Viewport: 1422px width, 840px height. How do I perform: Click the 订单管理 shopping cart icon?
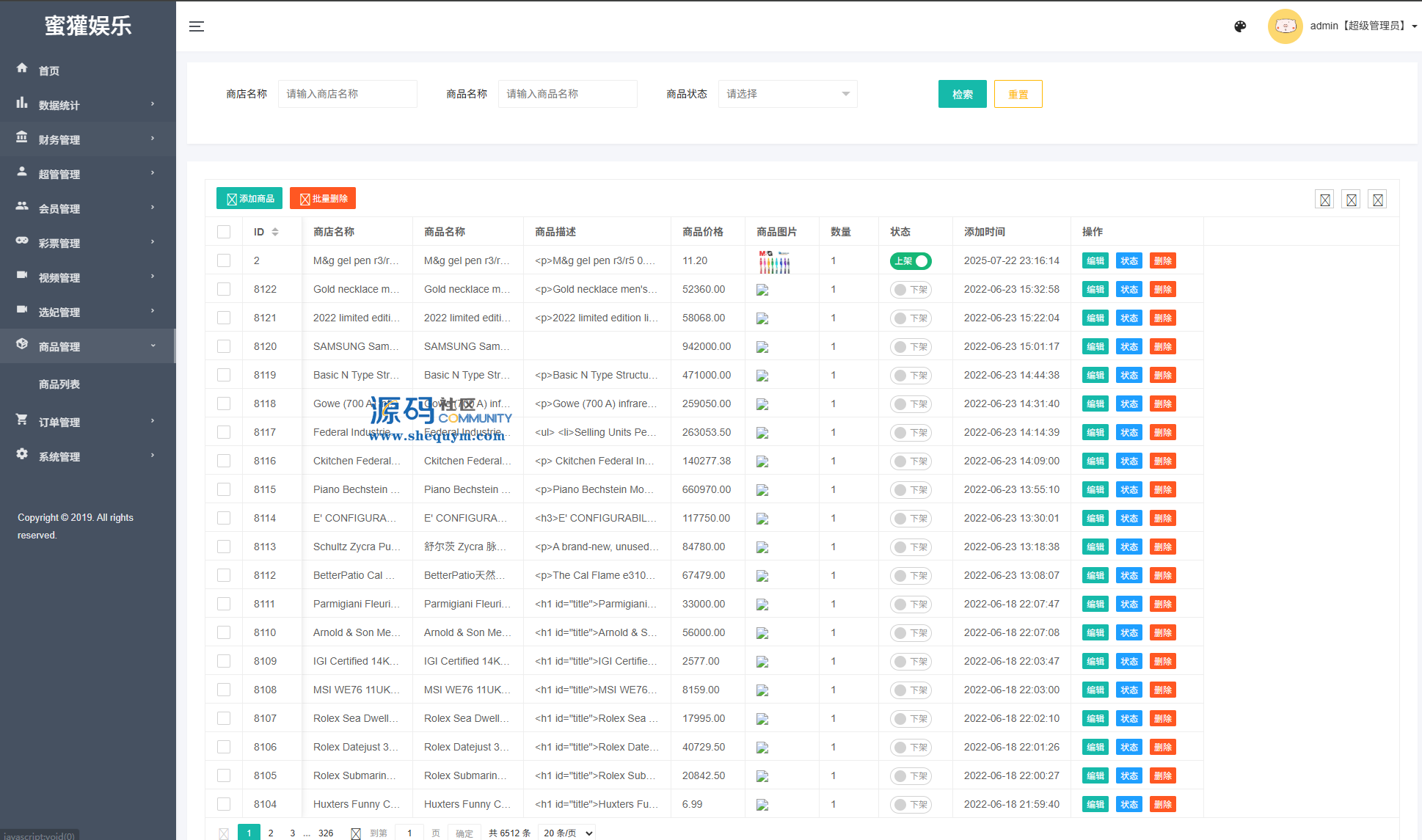(22, 420)
